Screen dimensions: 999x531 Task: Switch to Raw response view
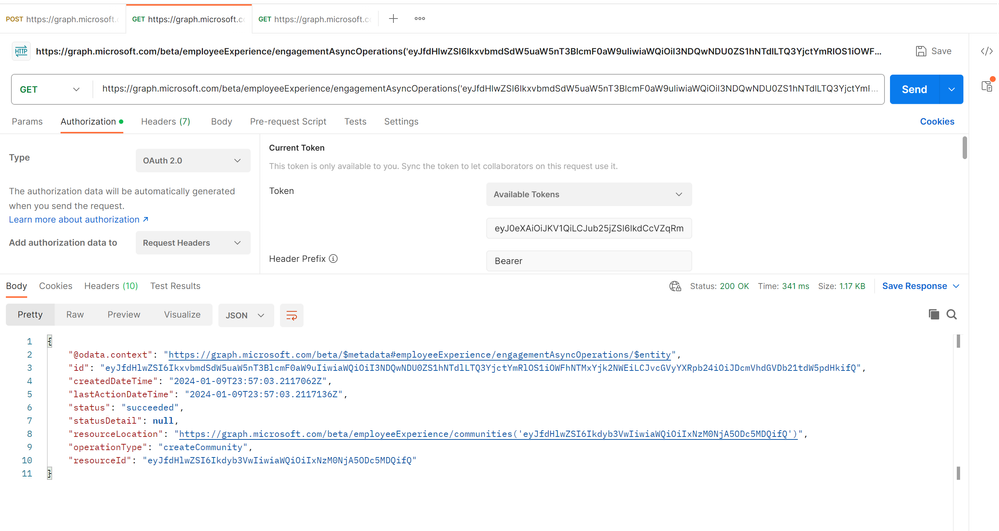[75, 315]
